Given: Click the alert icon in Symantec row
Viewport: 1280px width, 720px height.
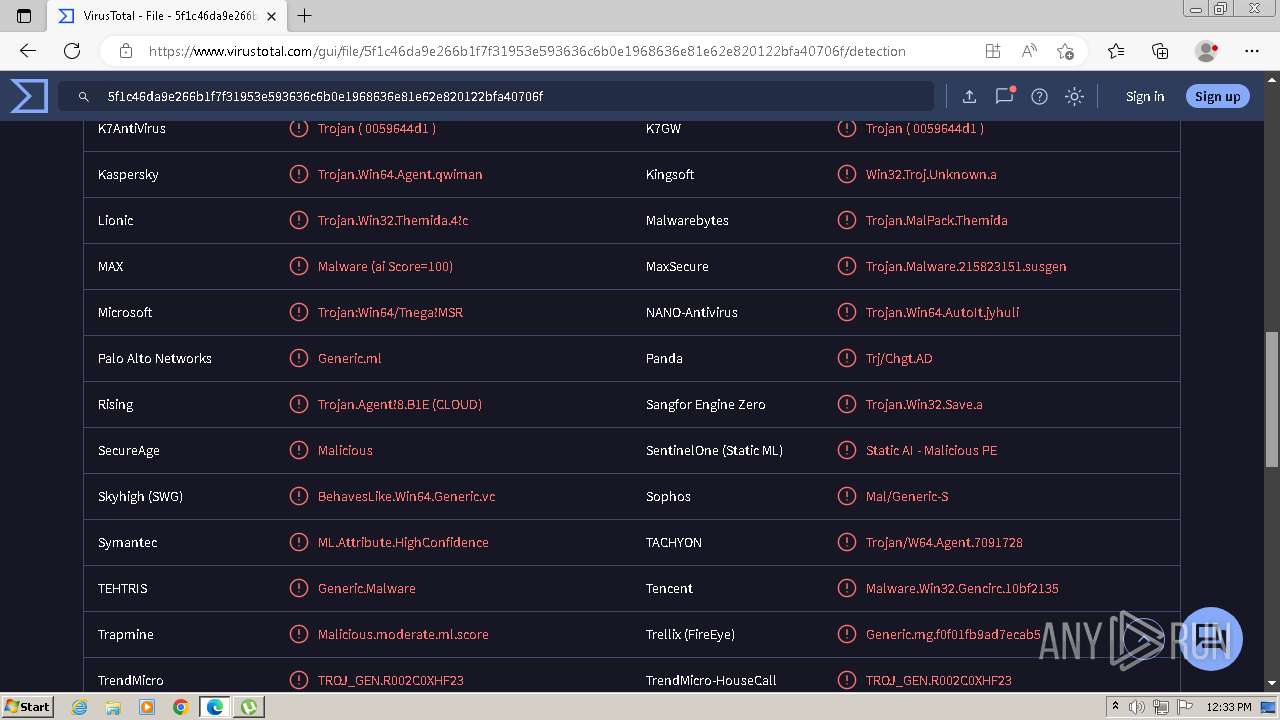Looking at the screenshot, I should click(298, 542).
